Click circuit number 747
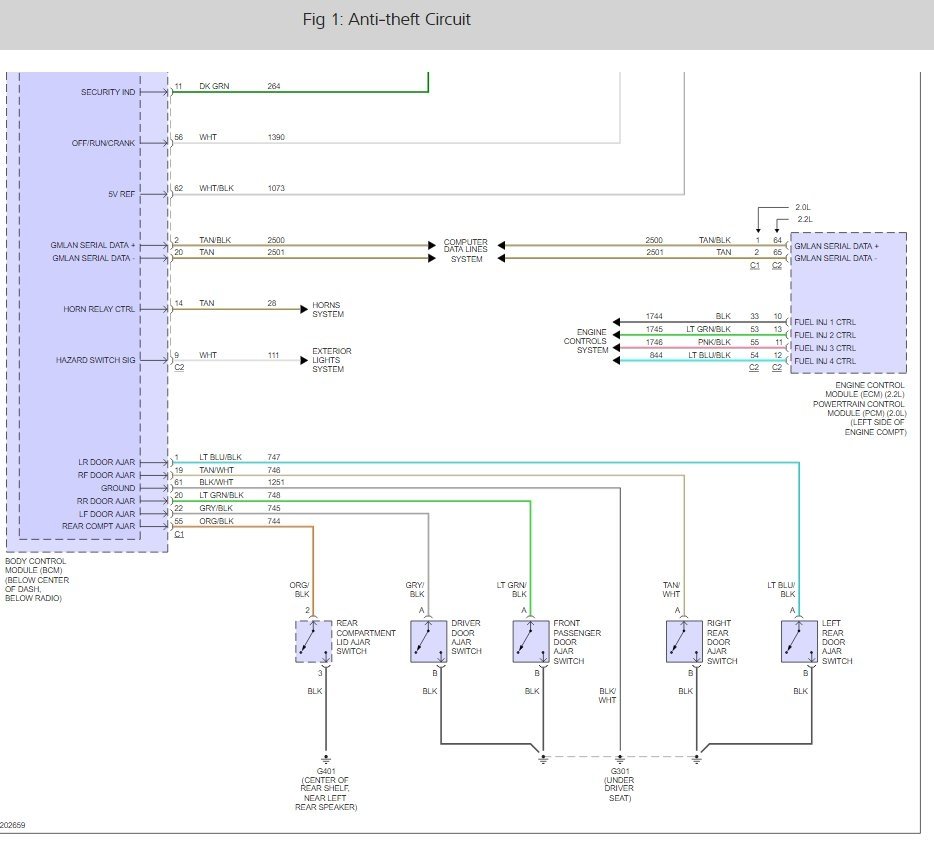Screen dimensions: 934x846 (273, 457)
